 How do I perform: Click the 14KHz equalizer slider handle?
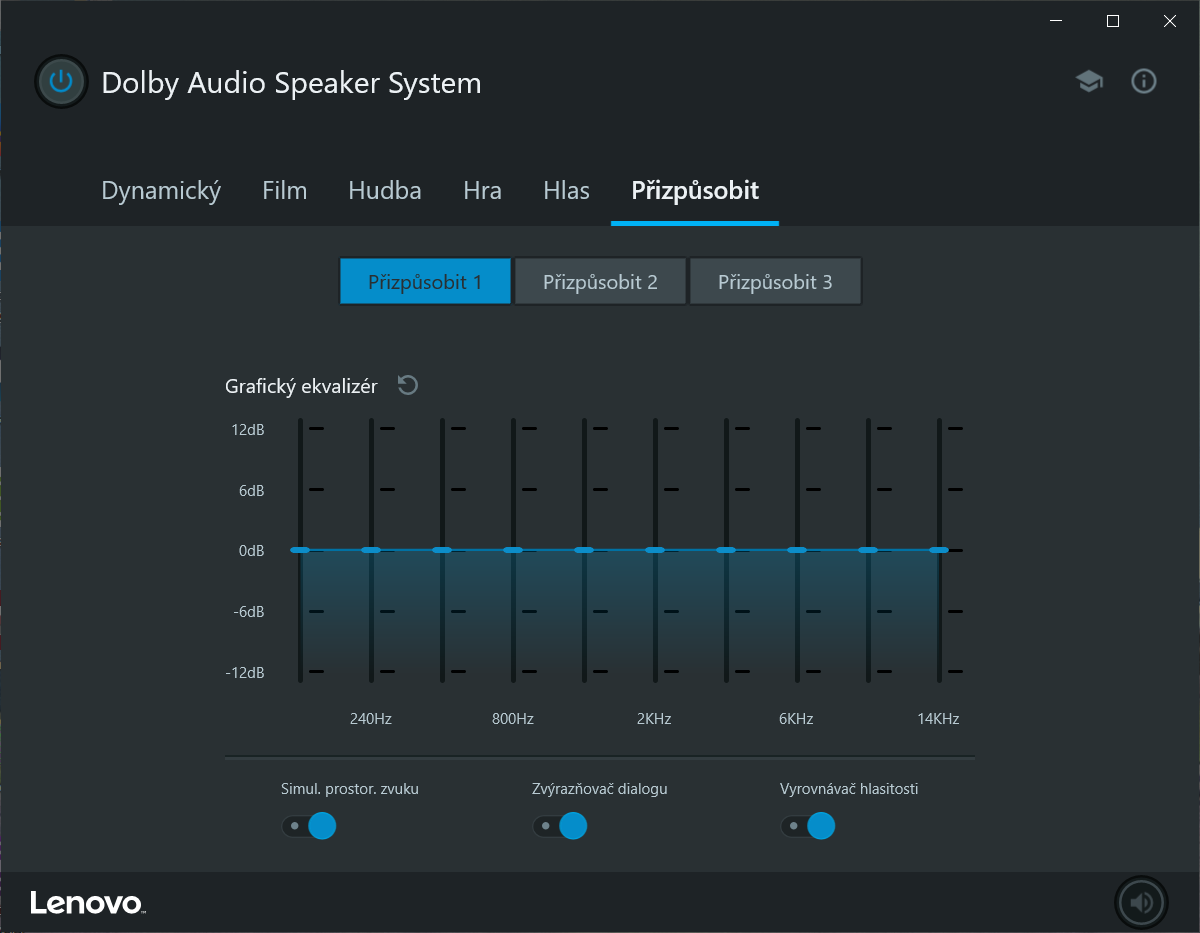tap(938, 550)
